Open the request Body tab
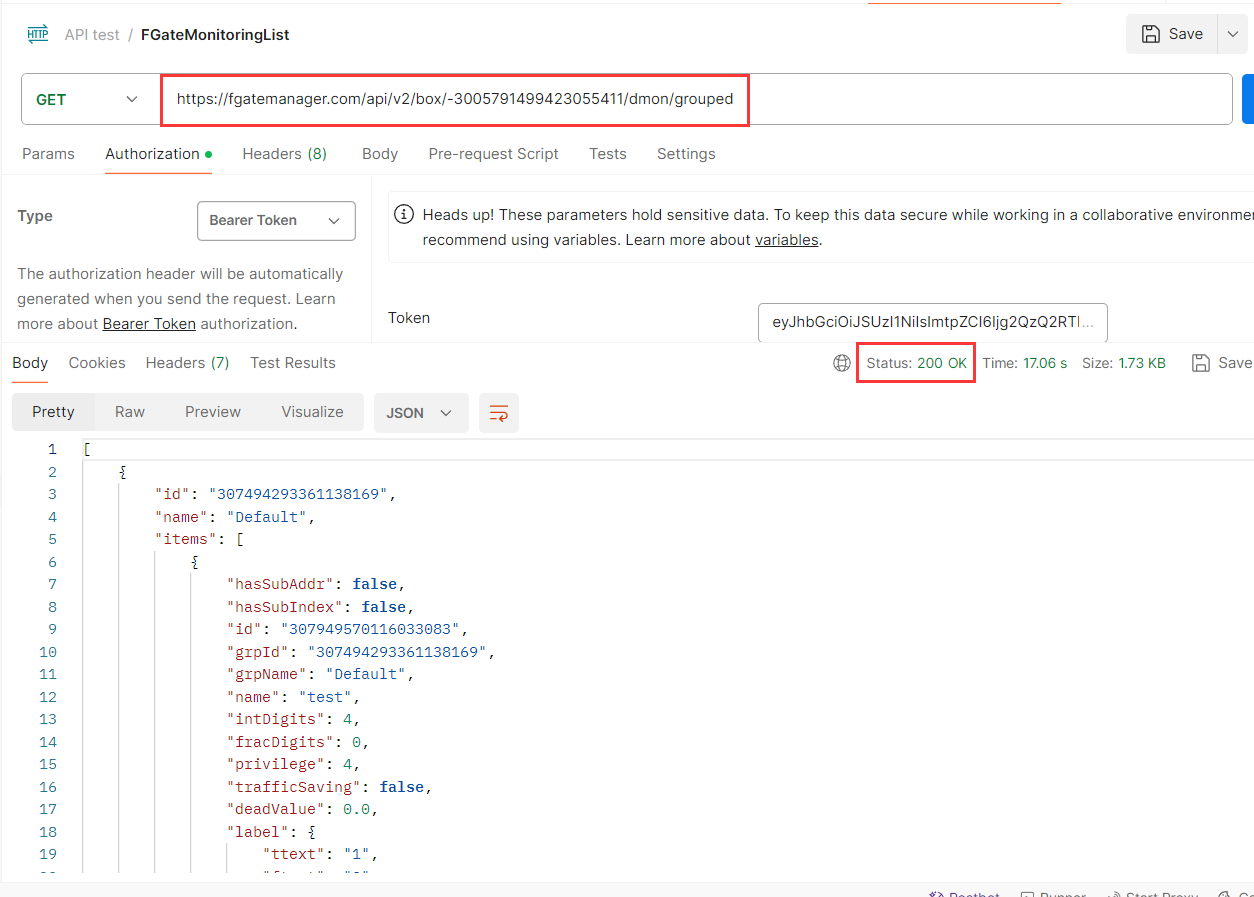The width and height of the screenshot is (1254, 897). (x=380, y=154)
